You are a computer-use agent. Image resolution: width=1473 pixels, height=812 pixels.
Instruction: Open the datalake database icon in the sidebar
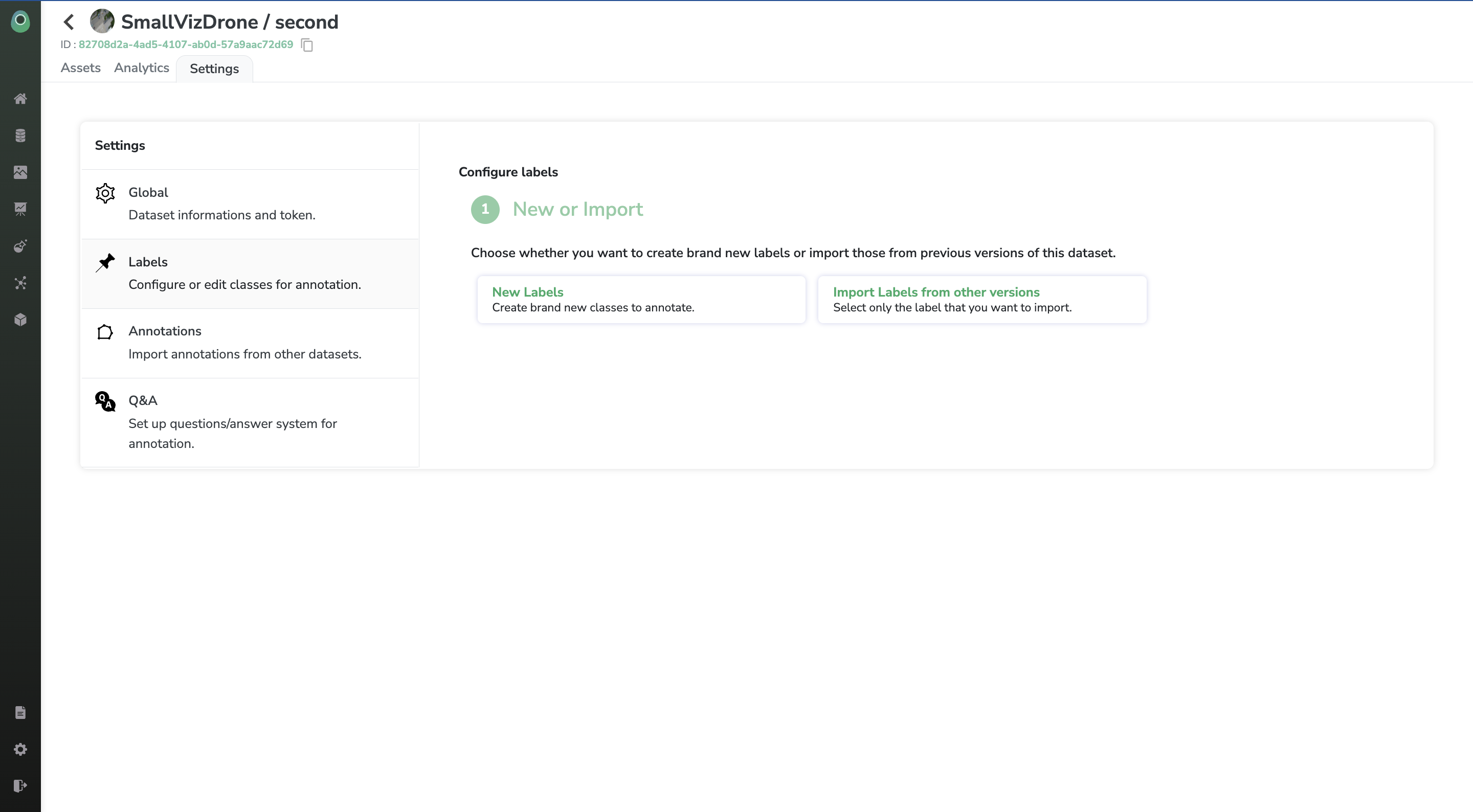(20, 136)
